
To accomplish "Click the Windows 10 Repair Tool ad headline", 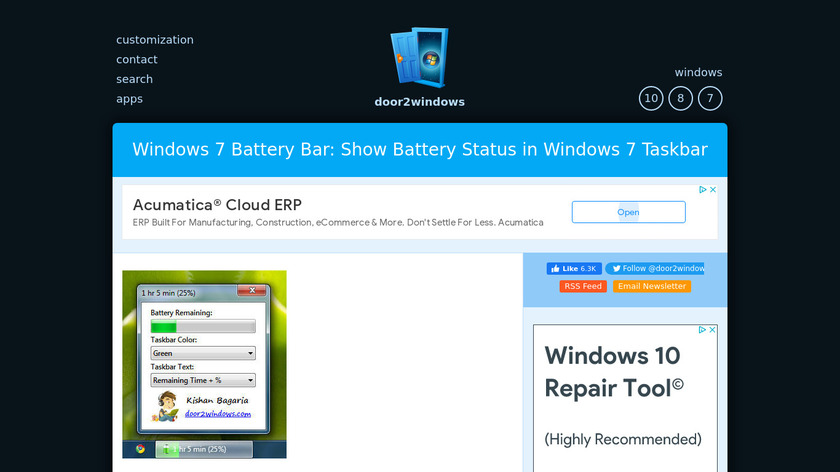I will pos(614,372).
